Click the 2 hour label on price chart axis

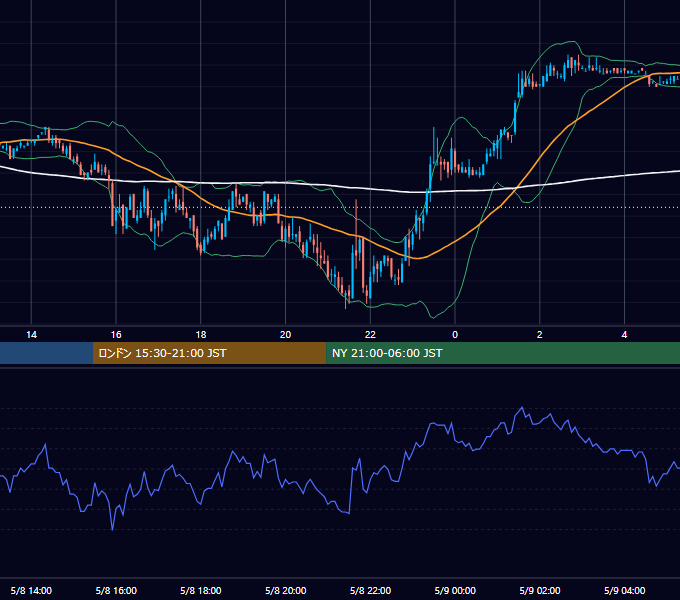[539, 335]
